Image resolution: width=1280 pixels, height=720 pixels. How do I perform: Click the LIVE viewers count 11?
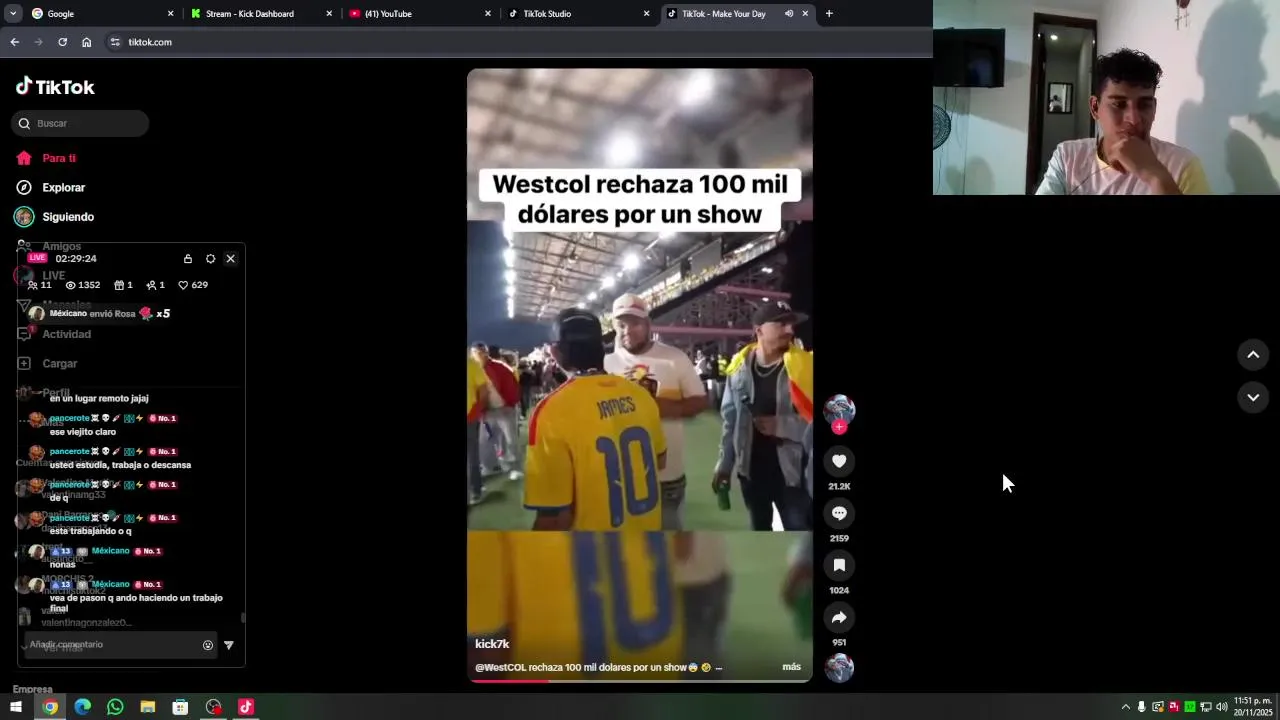[x=40, y=285]
